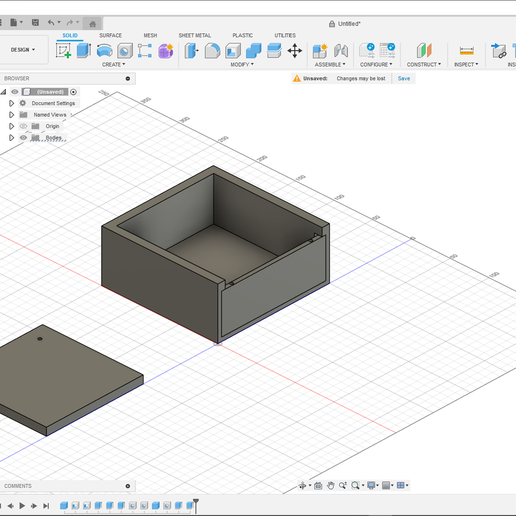Expand the Document Settings node
The image size is (516, 516).
click(x=11, y=103)
